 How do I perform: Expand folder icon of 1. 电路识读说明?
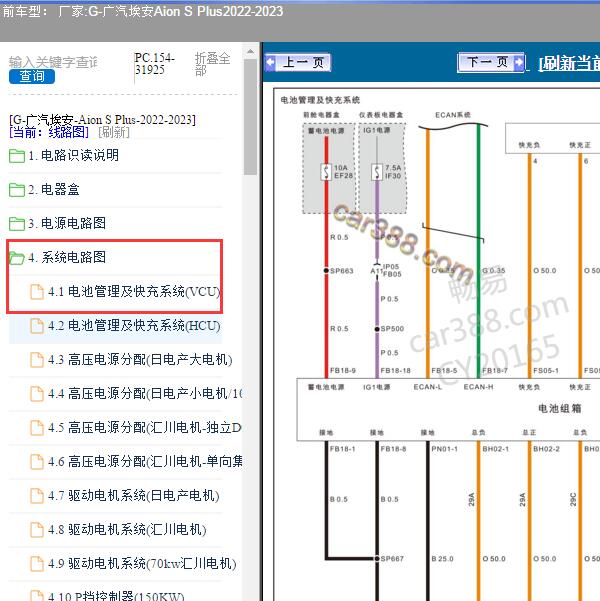click(x=17, y=156)
